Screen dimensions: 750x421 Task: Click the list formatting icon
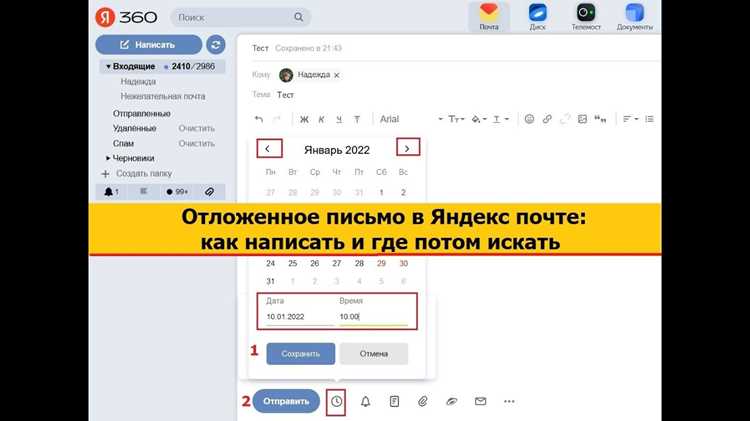point(649,119)
